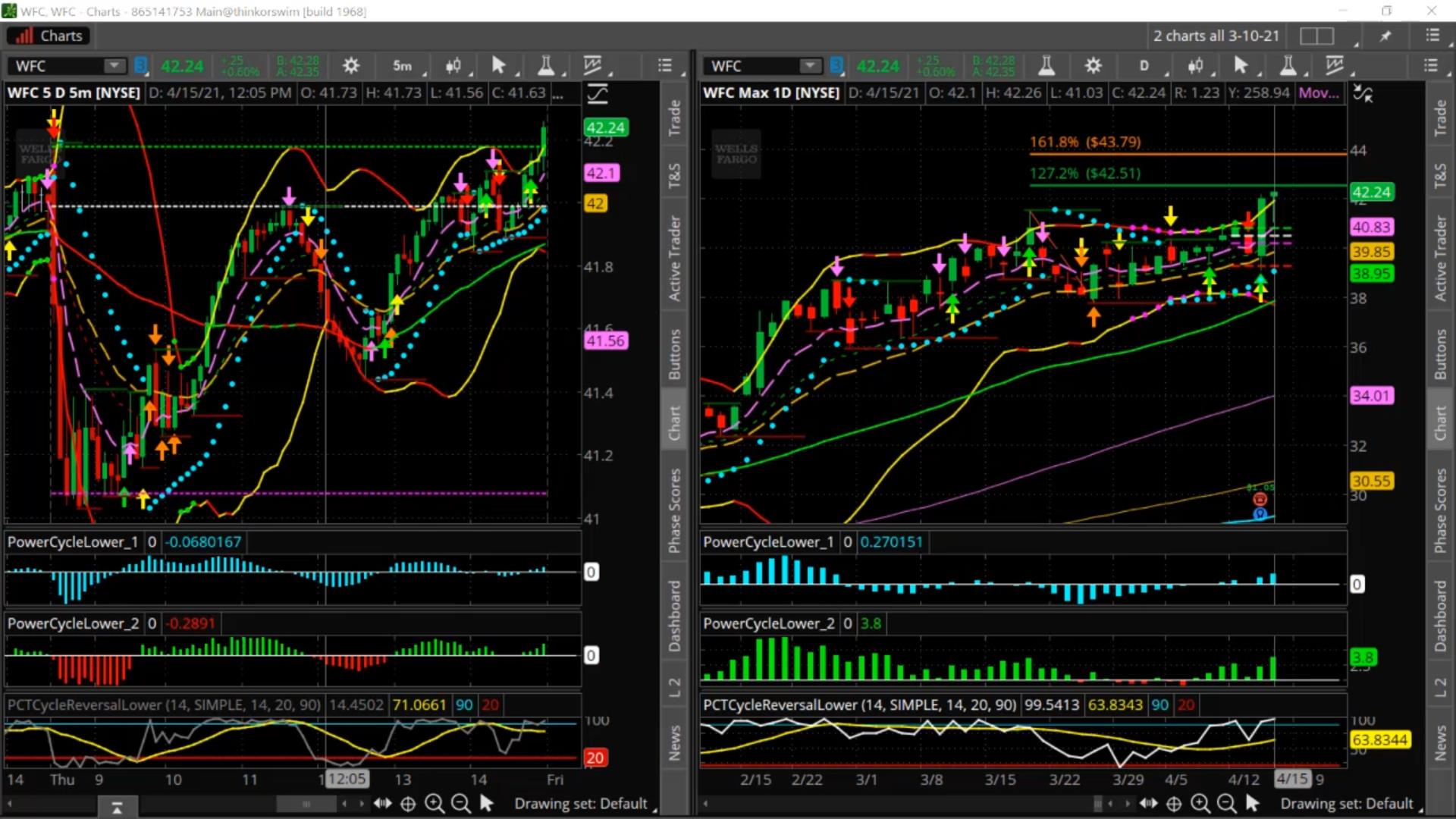Click right chart crosshair icon
The width and height of the screenshot is (1456, 819).
(1174, 804)
